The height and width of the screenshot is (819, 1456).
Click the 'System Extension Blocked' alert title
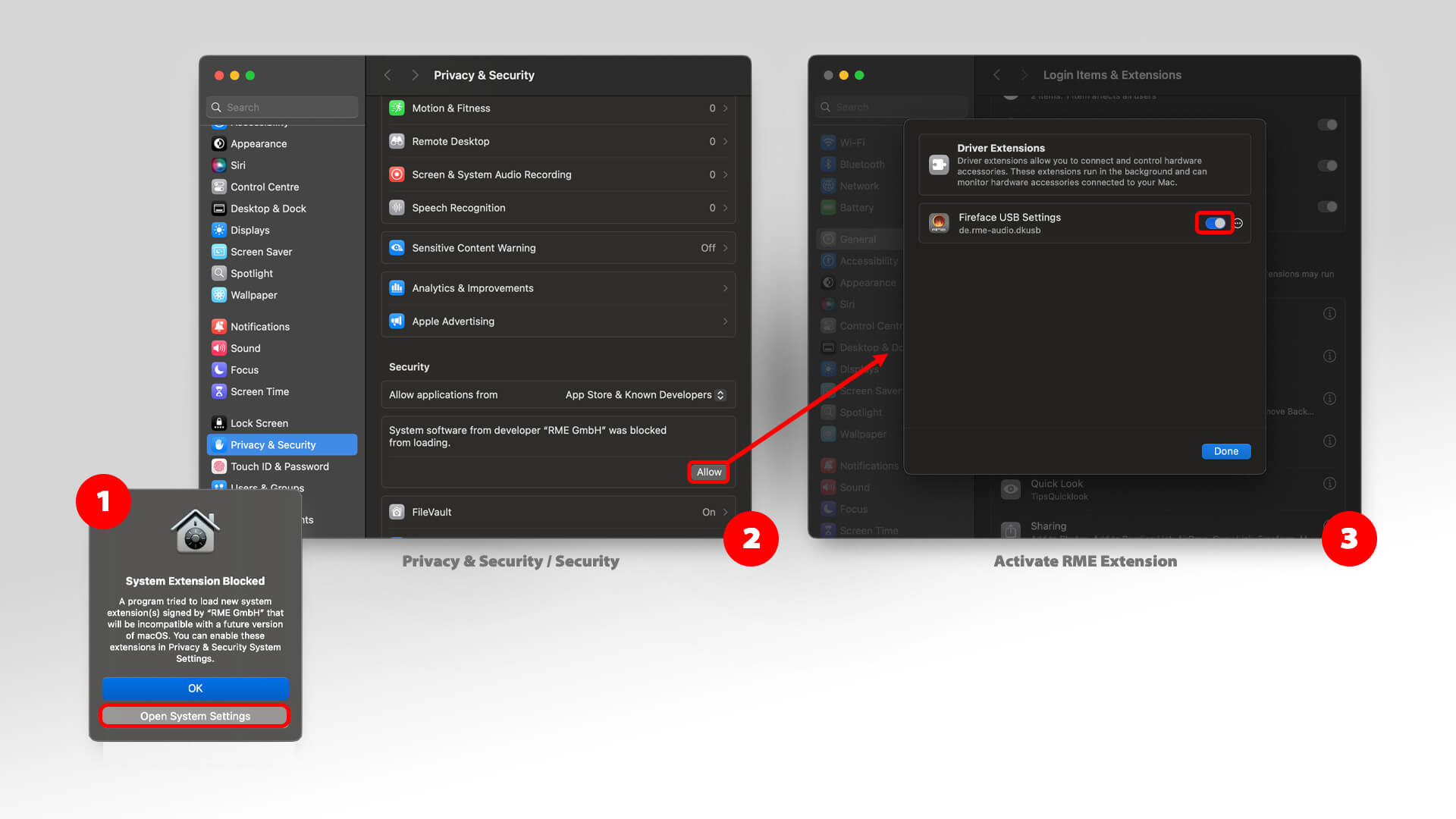(195, 581)
